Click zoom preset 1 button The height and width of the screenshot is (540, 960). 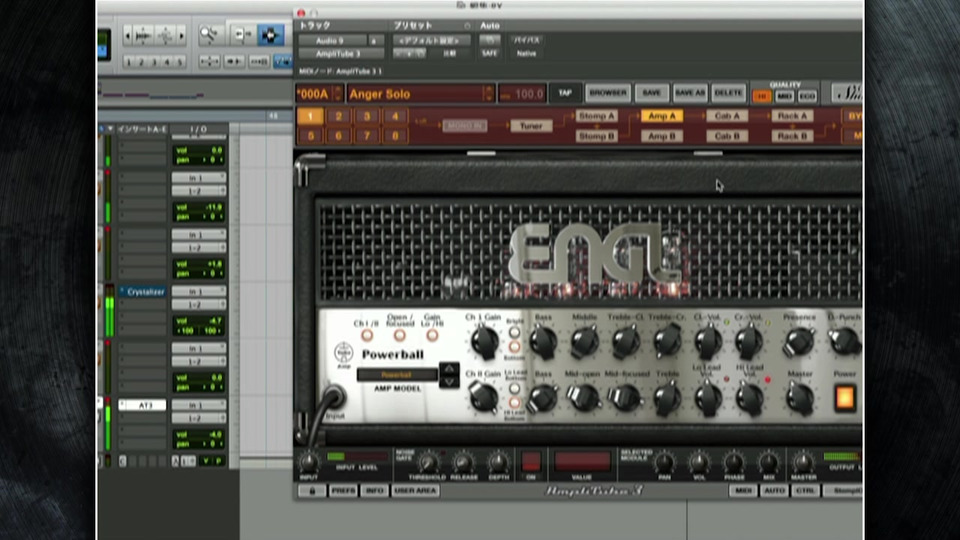[x=129, y=62]
